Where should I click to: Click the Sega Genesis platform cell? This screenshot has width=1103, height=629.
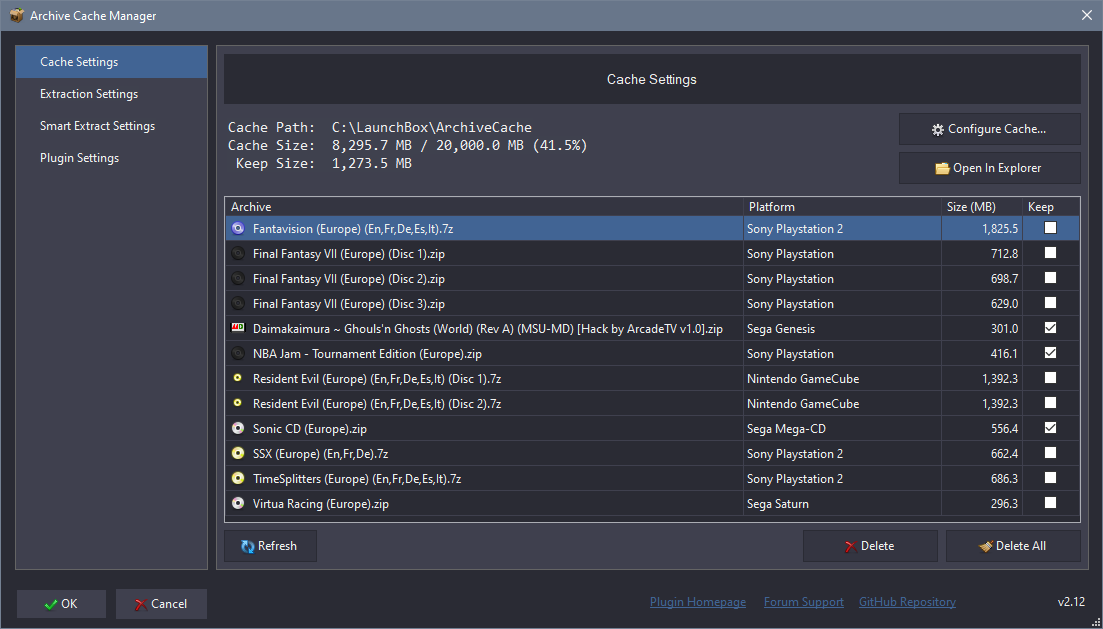click(842, 329)
